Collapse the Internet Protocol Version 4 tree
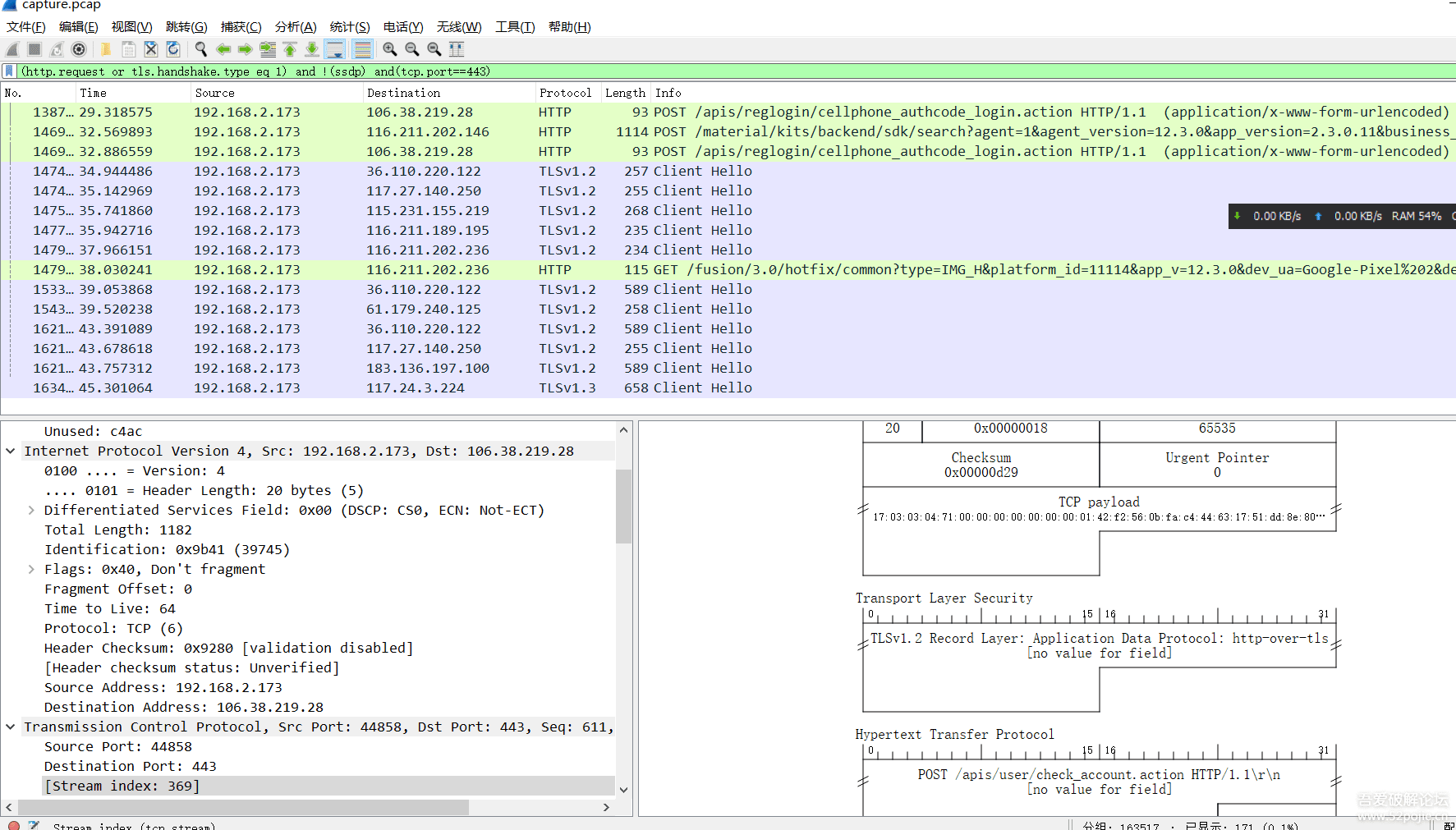1456x830 pixels. tap(11, 451)
